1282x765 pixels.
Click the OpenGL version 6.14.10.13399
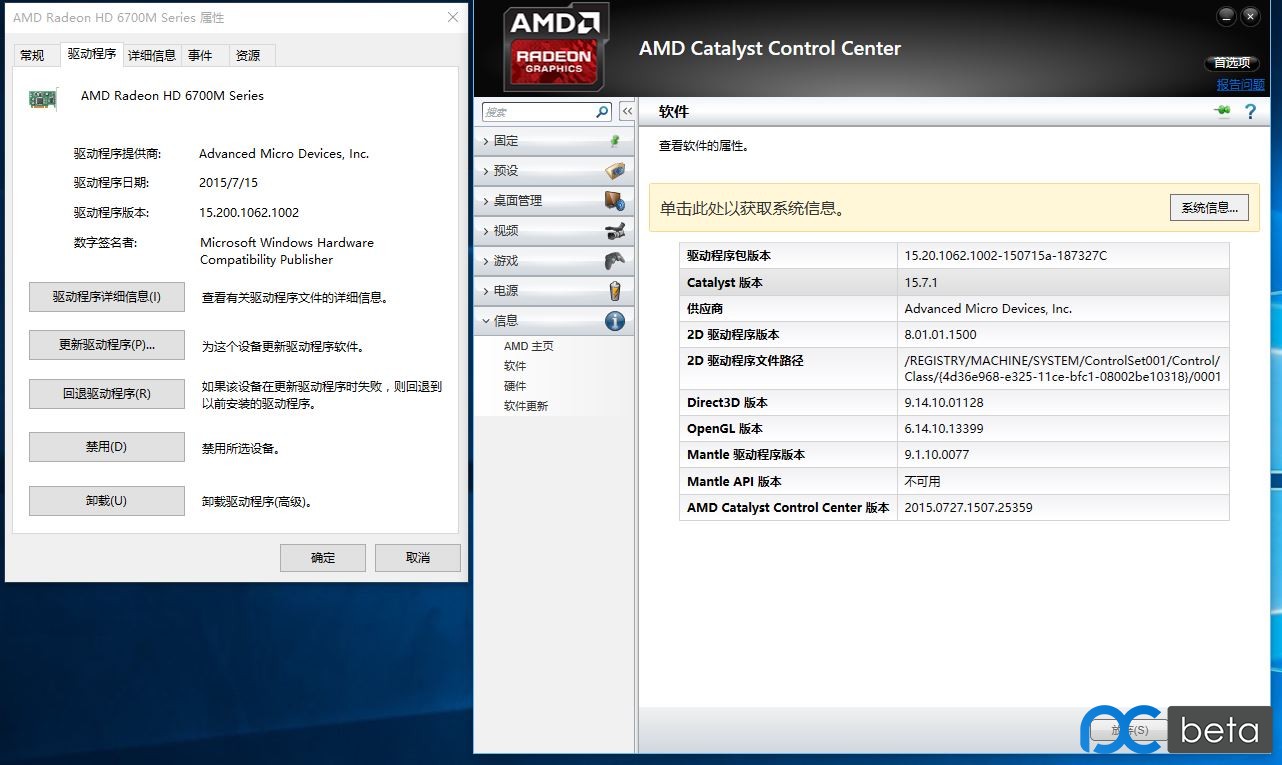tap(944, 429)
